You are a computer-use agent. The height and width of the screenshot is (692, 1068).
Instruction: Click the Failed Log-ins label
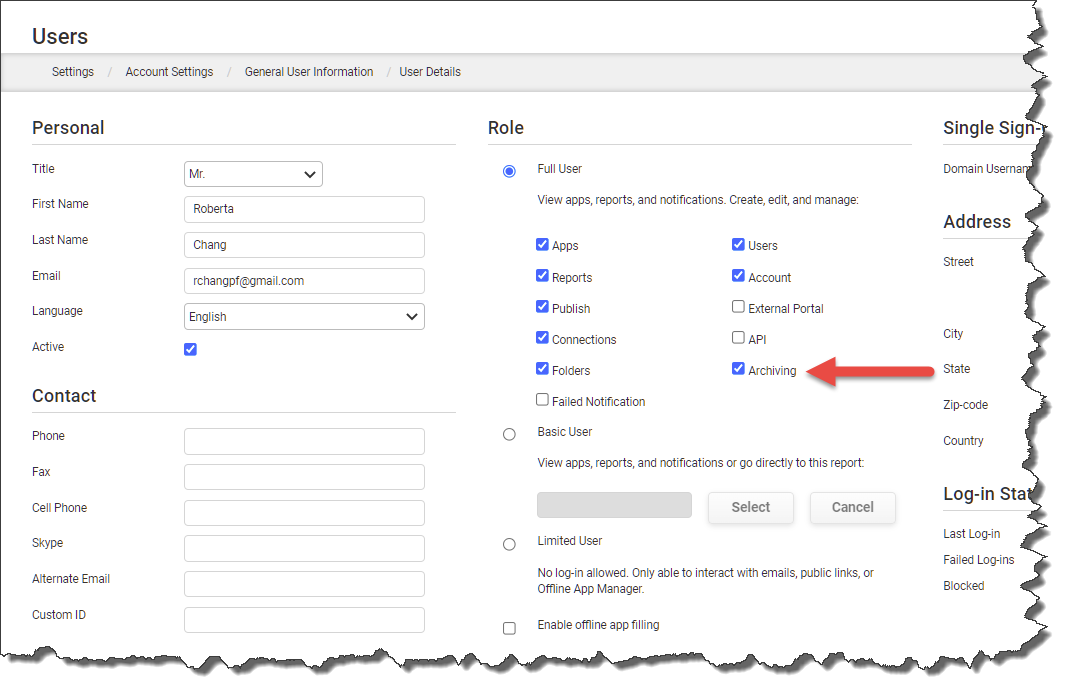978,560
